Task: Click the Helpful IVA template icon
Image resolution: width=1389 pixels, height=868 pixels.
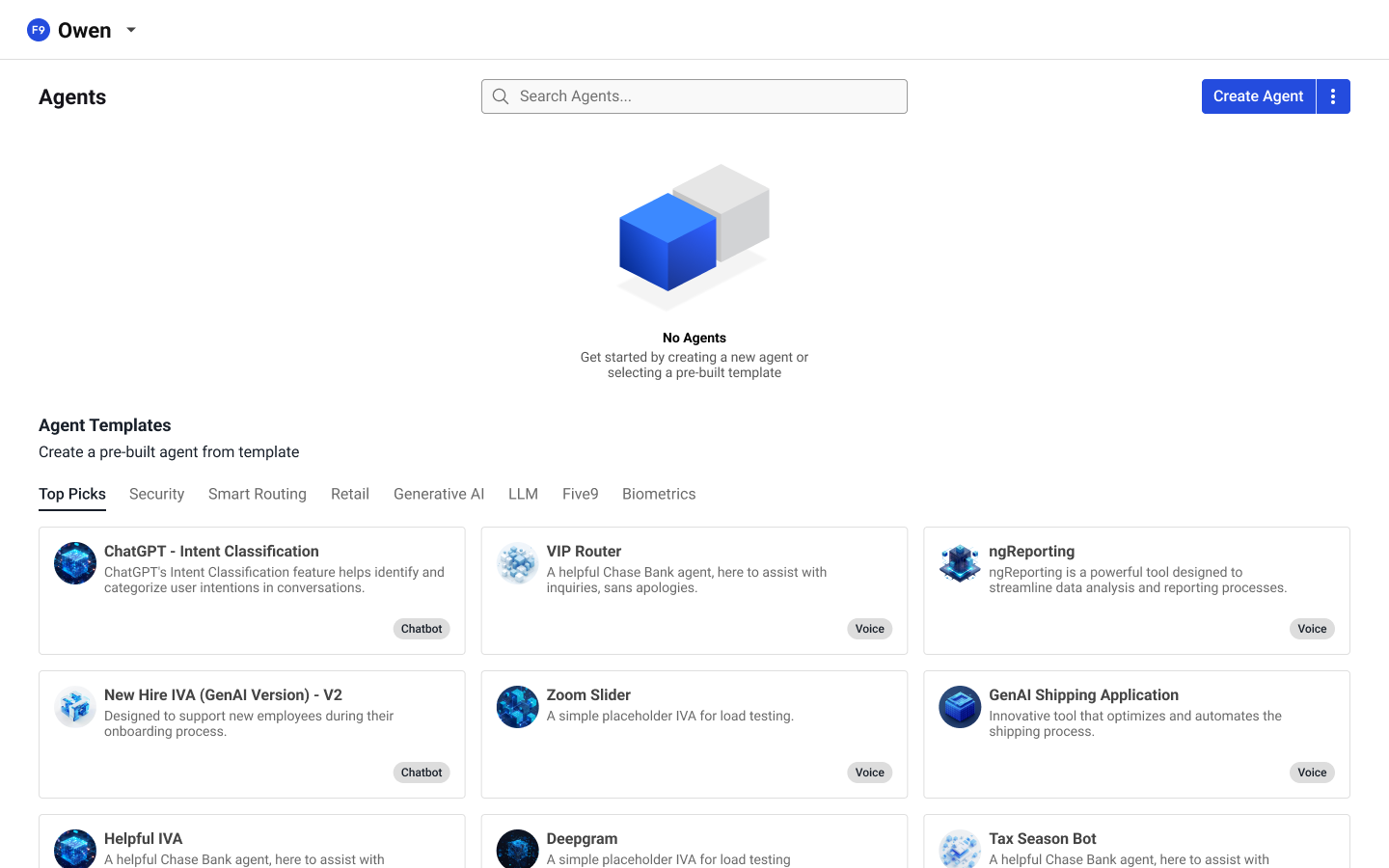Action: point(75,849)
